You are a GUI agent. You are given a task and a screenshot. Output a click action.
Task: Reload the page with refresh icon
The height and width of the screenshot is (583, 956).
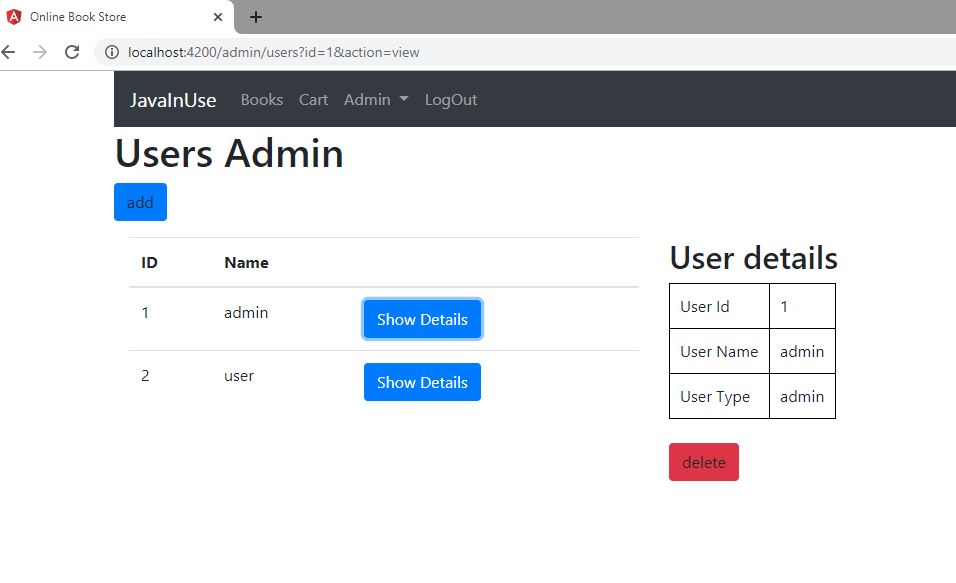(x=72, y=52)
